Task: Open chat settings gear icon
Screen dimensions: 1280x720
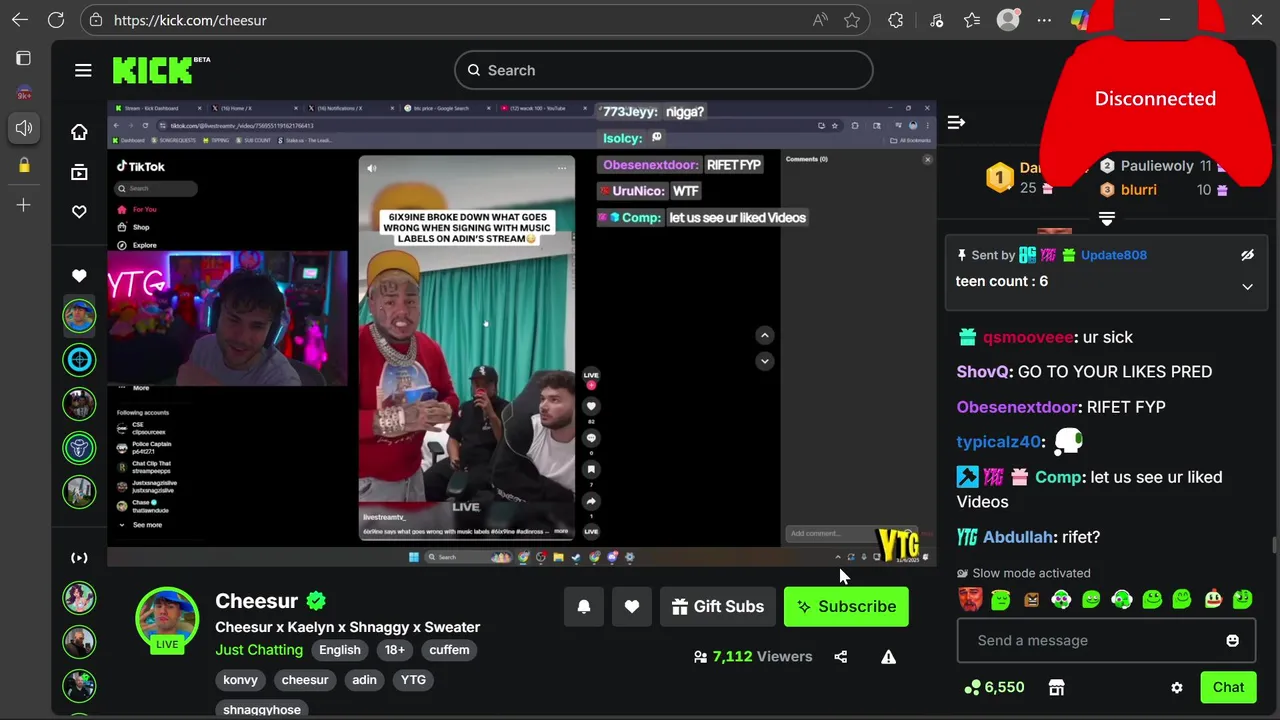Action: coord(1177,688)
